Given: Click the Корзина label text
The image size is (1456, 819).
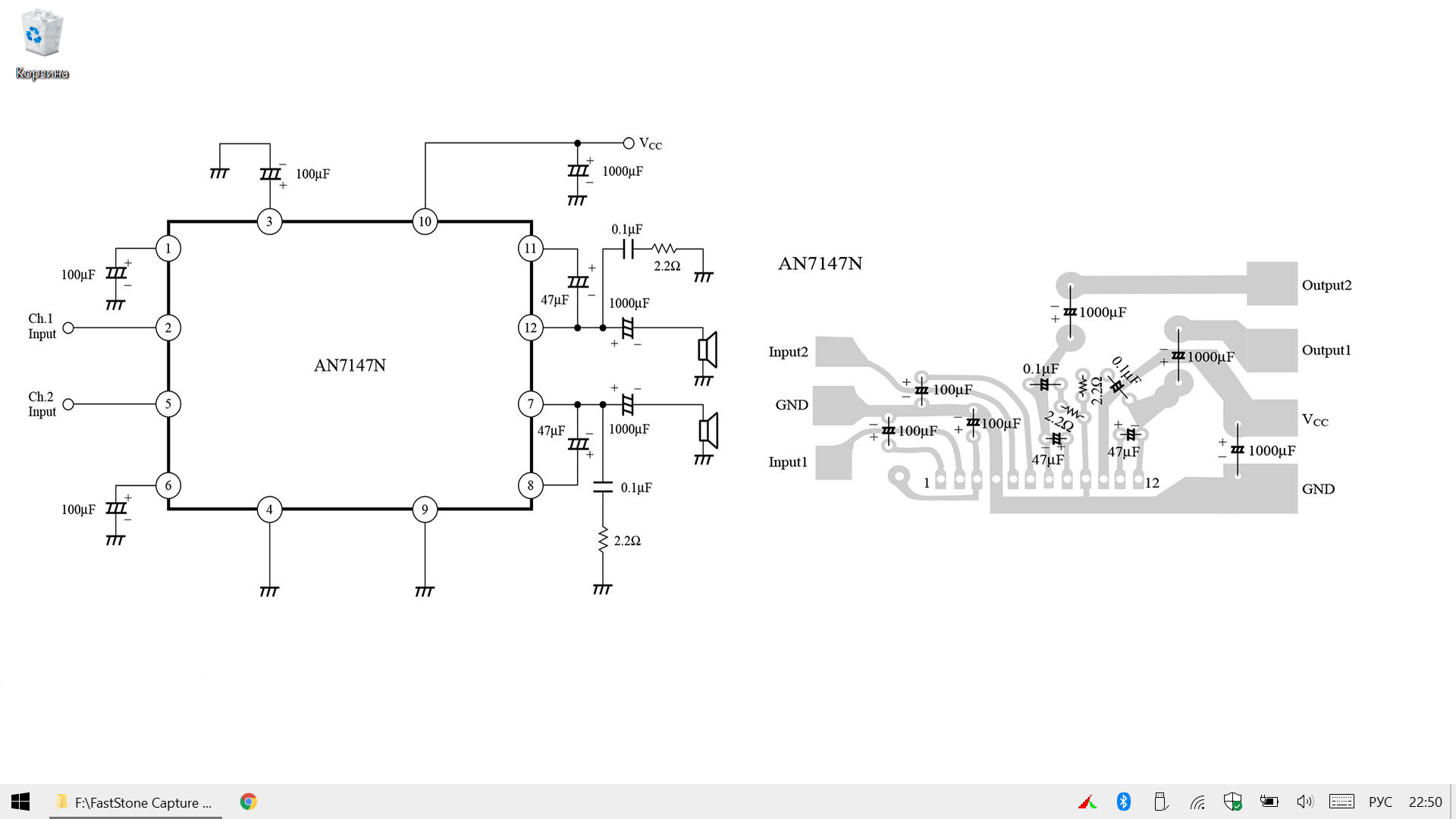Looking at the screenshot, I should click(42, 74).
